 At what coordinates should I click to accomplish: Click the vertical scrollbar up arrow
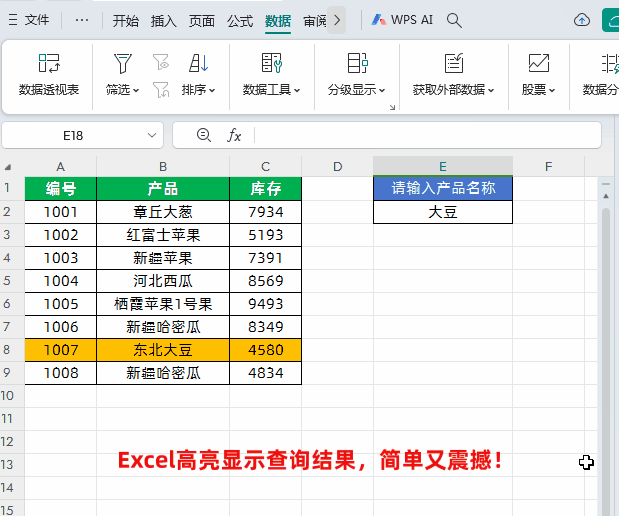tap(606, 196)
